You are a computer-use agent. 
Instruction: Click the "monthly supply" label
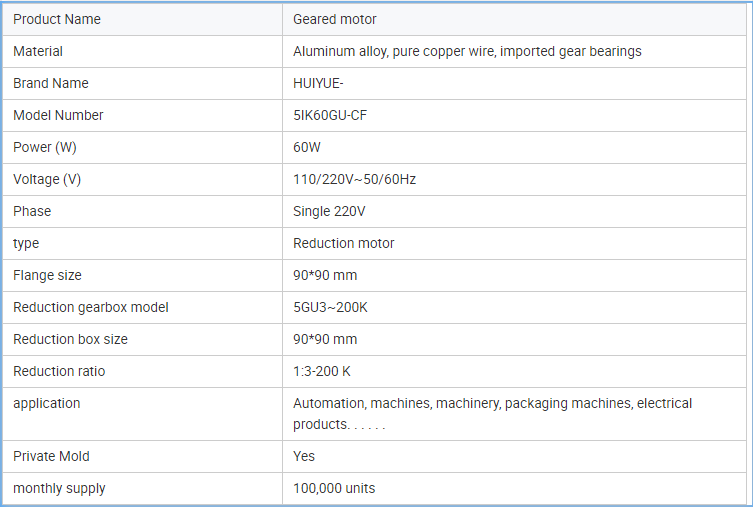click(x=59, y=488)
